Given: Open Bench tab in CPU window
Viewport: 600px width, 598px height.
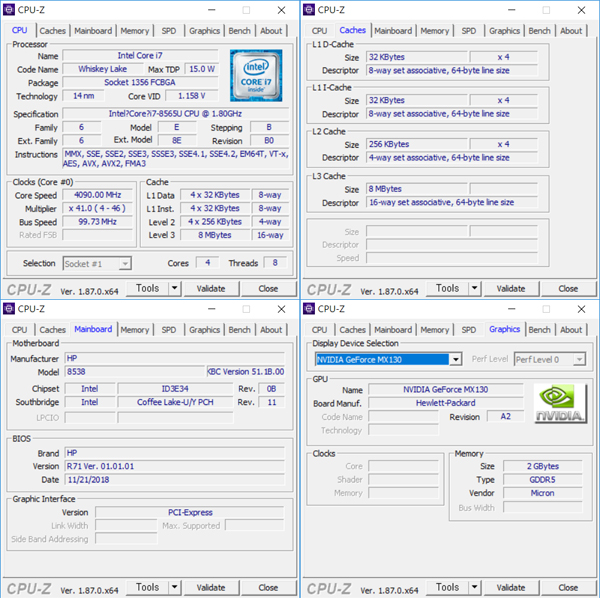Looking at the screenshot, I should (x=240, y=31).
